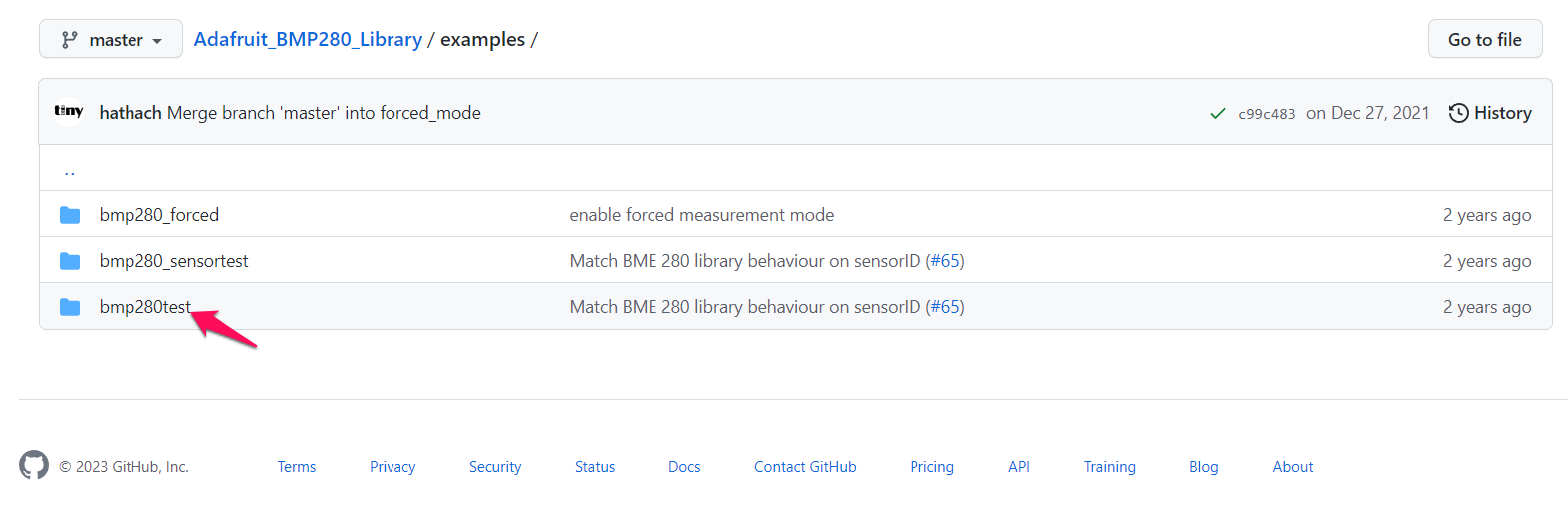Click the bmp280_sensortest folder icon
This screenshot has width=1568, height=508.
pyautogui.click(x=70, y=261)
